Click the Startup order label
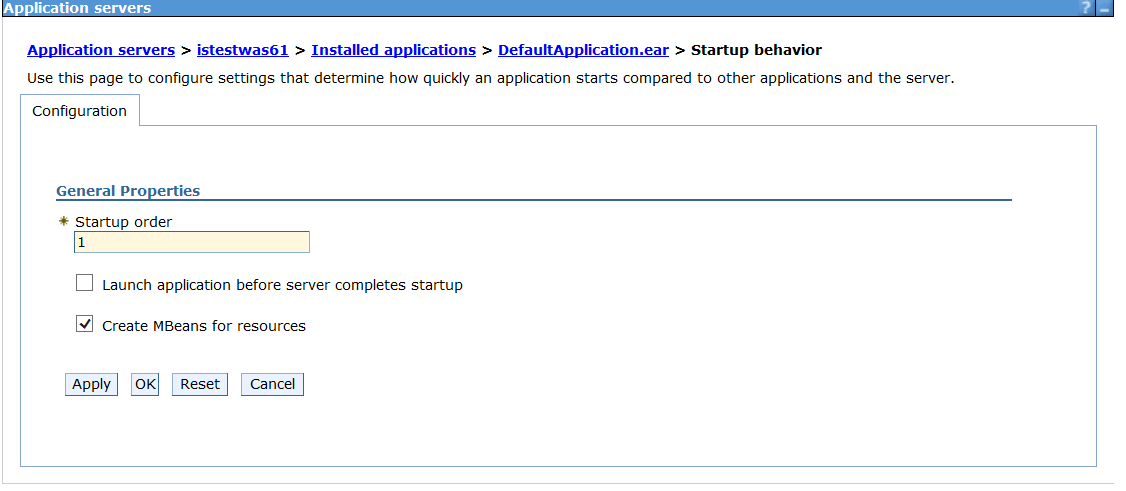The height and width of the screenshot is (491, 1126). (x=124, y=222)
